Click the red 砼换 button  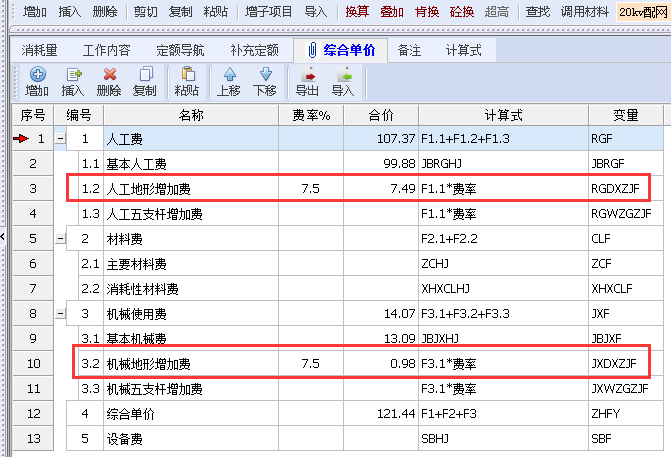coord(462,12)
